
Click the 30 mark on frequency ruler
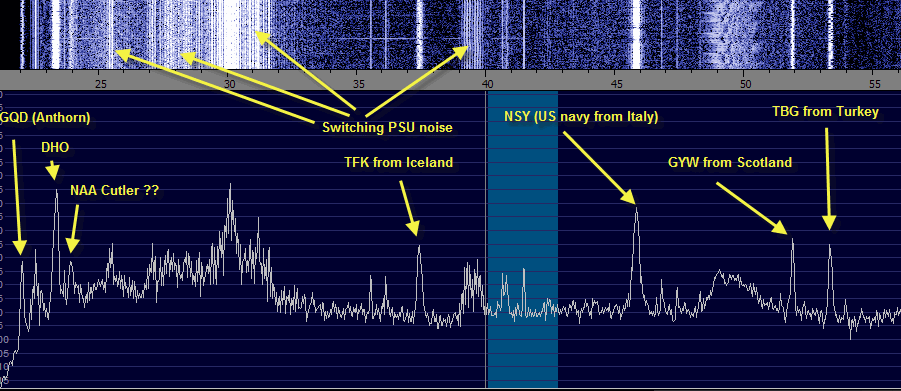(x=229, y=84)
